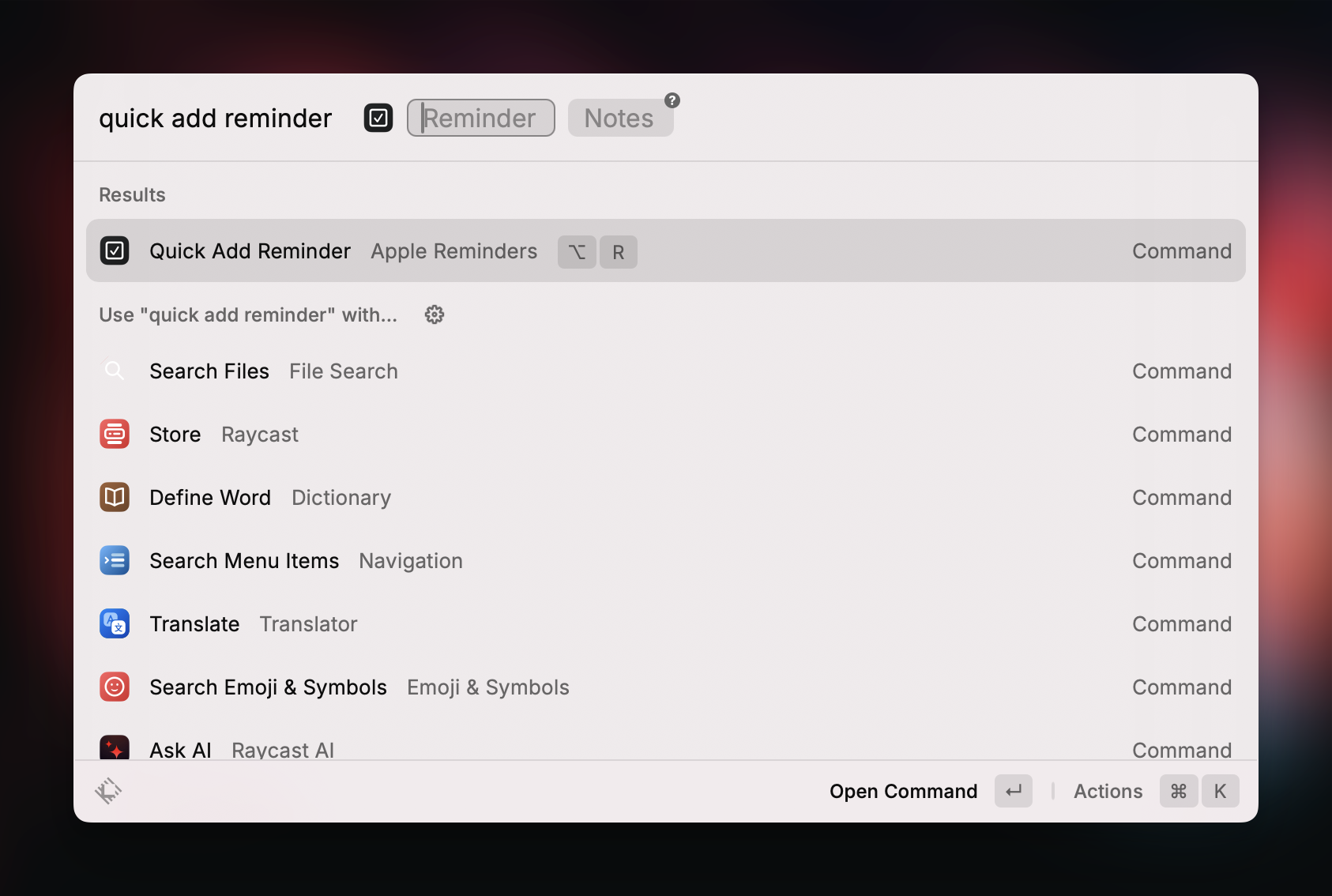Click the Raycast logo in the bottom left
This screenshot has width=1332, height=896.
108,790
